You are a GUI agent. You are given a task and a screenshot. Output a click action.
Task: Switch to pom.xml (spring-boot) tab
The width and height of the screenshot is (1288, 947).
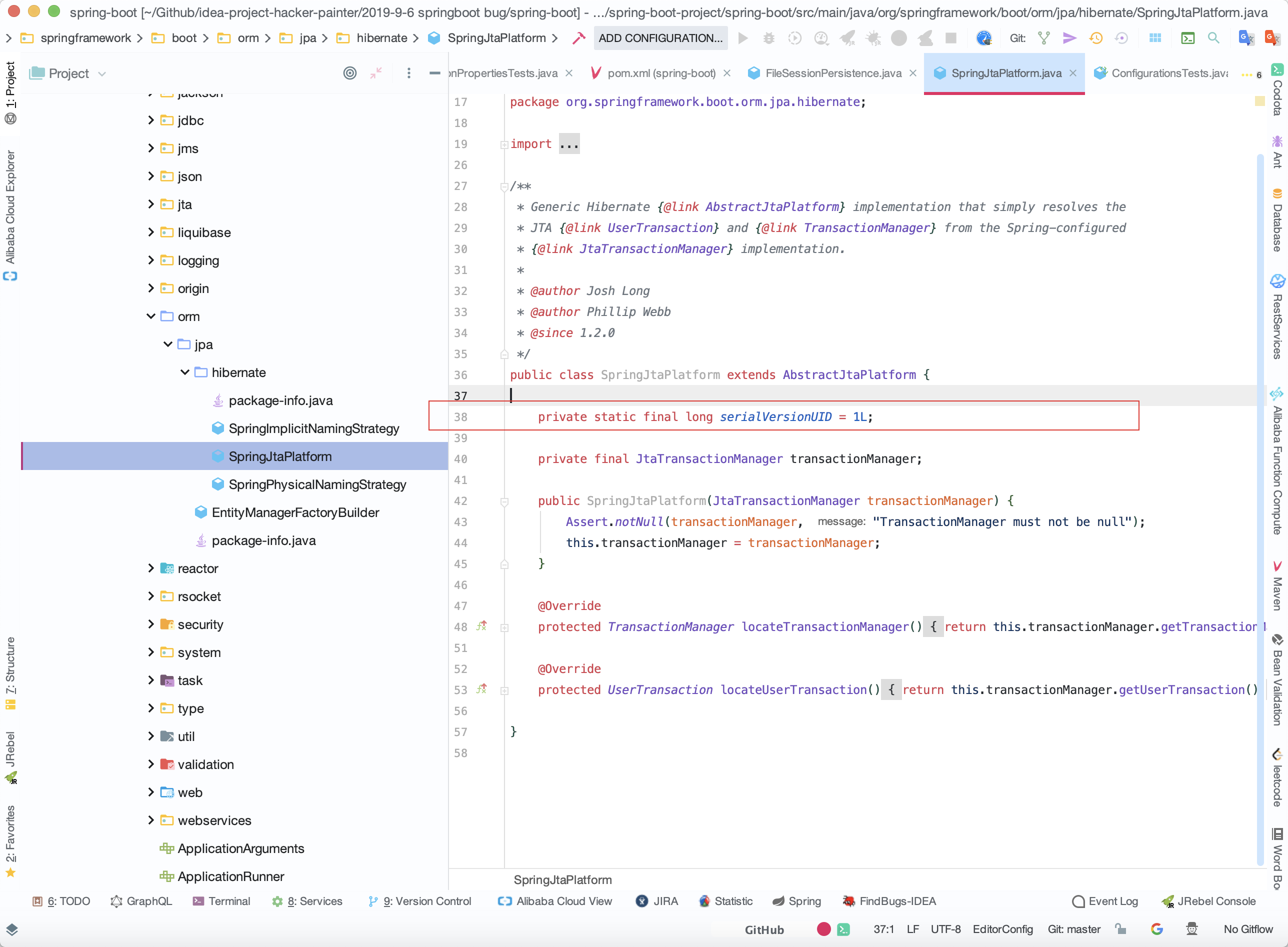[660, 73]
